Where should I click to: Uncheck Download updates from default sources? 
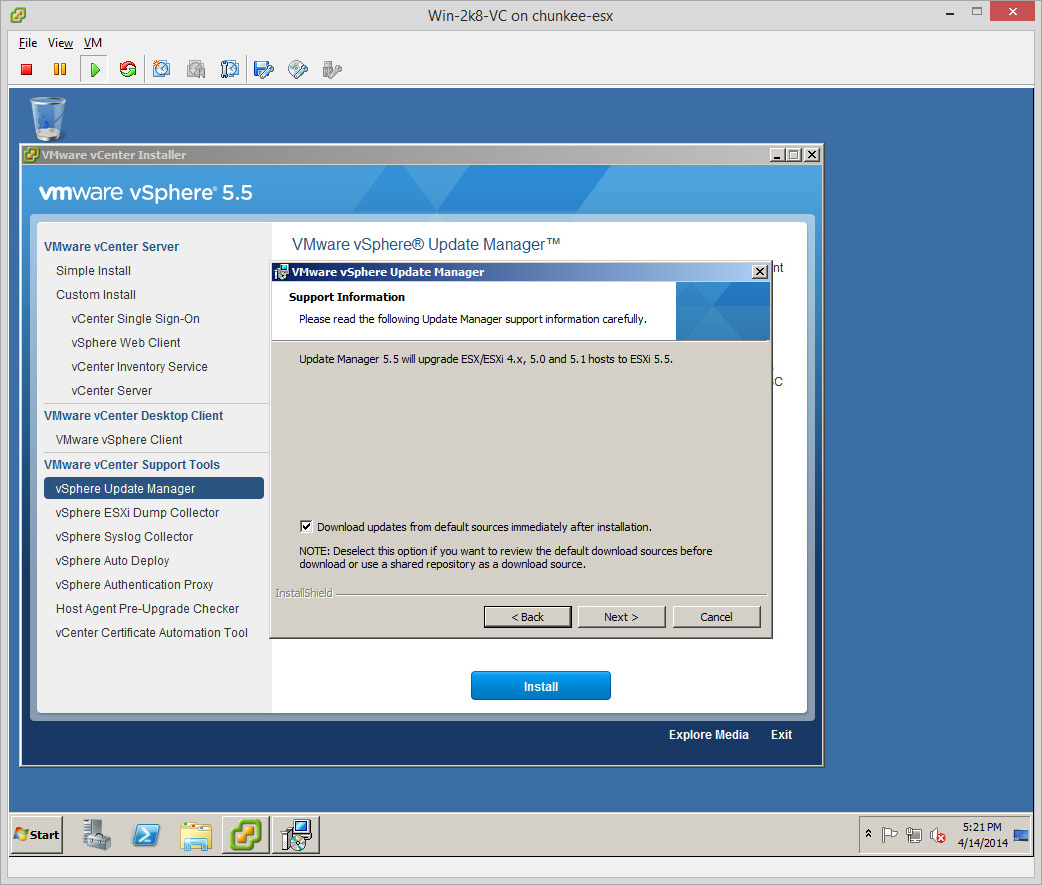tap(306, 527)
